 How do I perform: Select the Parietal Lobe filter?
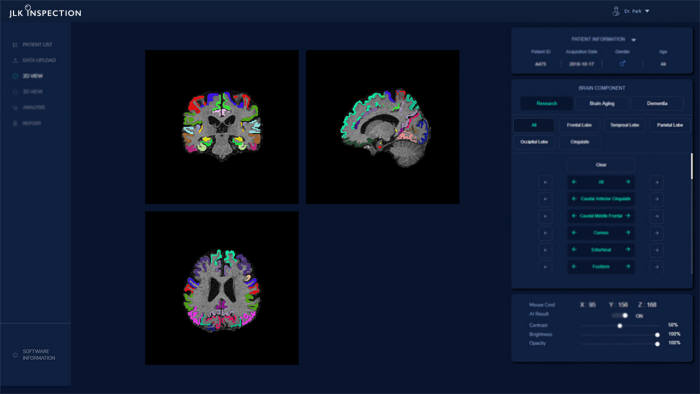pos(670,125)
